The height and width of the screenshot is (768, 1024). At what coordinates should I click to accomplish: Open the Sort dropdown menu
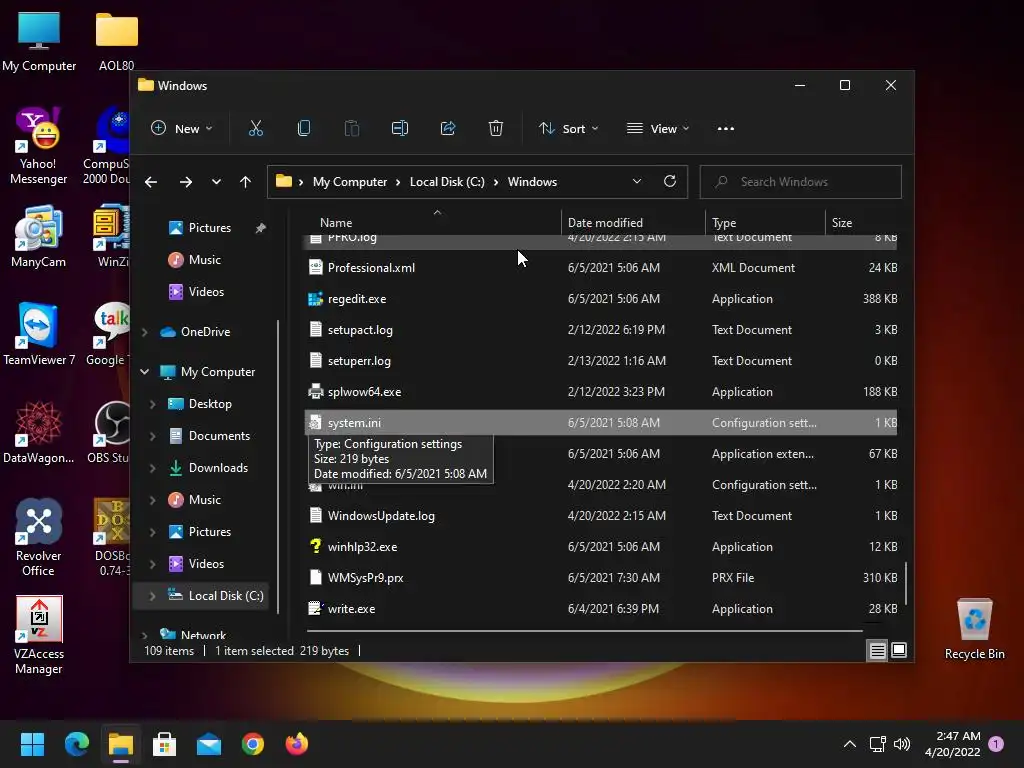click(x=568, y=129)
